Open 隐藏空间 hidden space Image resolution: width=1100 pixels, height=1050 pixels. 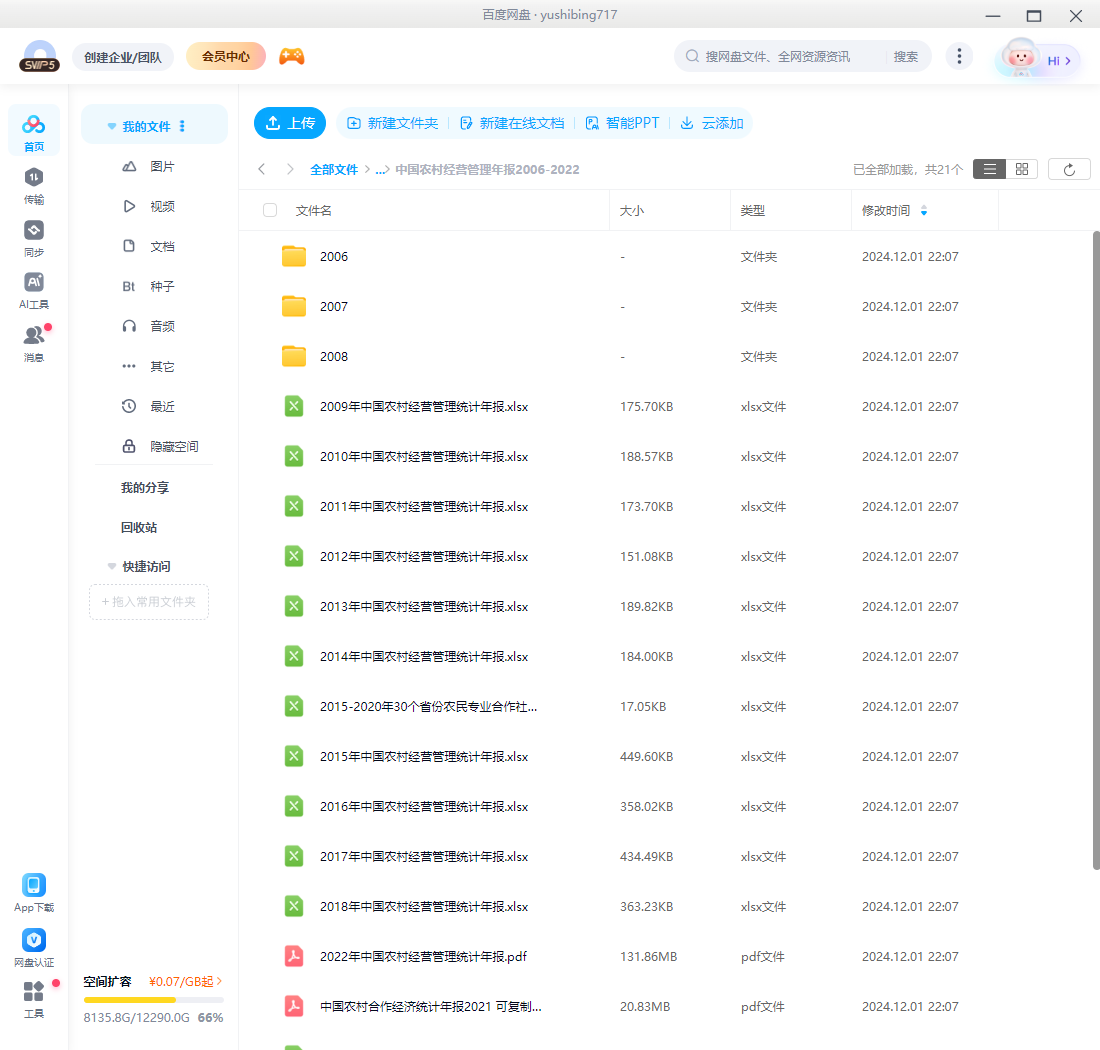(160, 446)
